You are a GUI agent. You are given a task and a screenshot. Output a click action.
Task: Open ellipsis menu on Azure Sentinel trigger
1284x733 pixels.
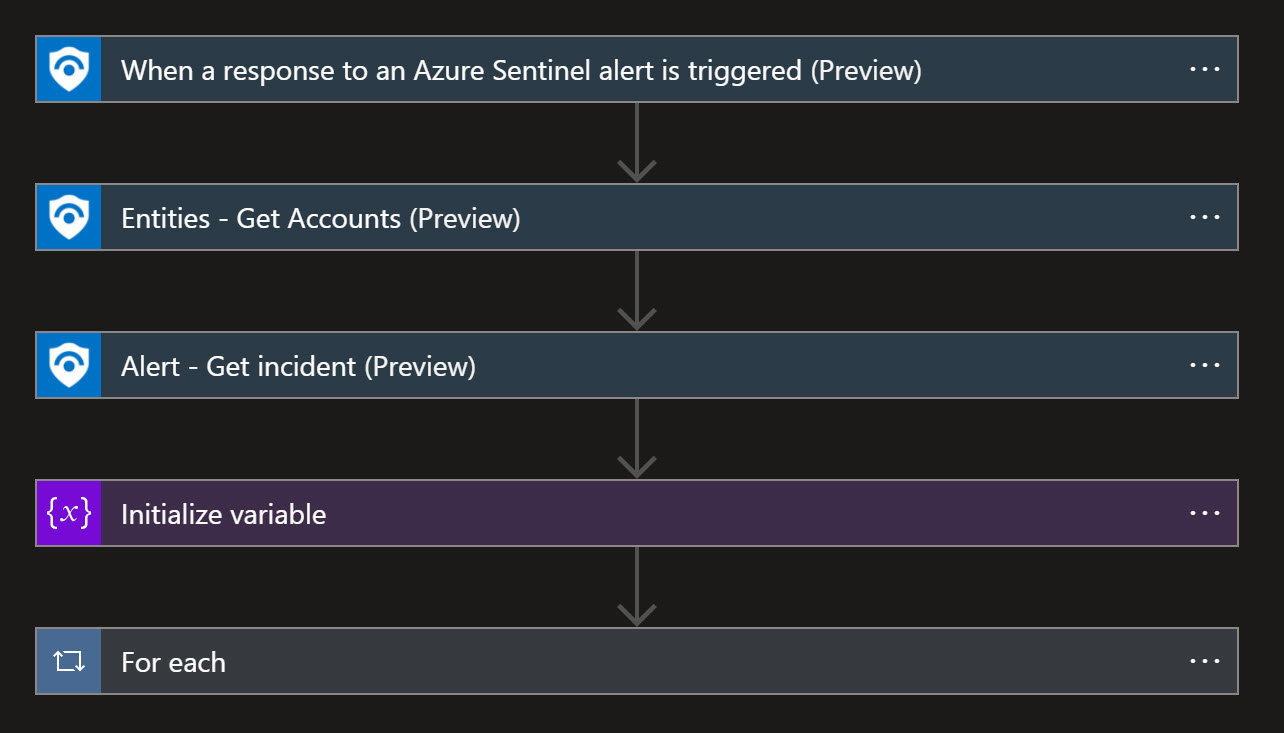pos(1204,69)
